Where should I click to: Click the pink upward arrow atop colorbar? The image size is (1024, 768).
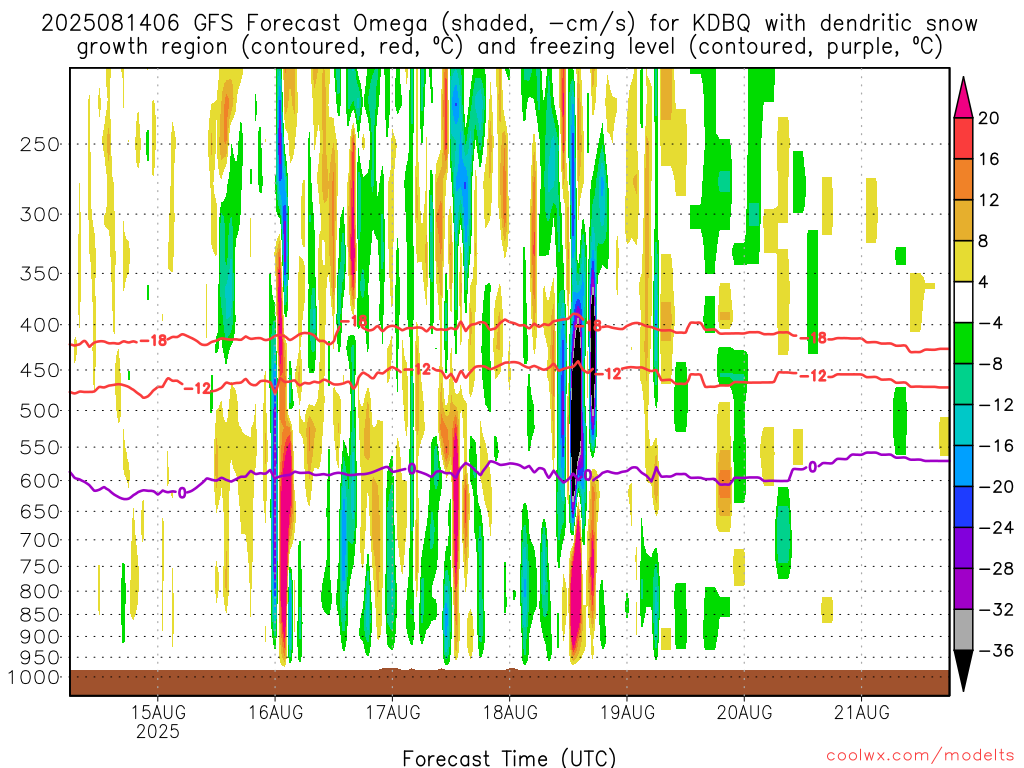click(x=963, y=97)
